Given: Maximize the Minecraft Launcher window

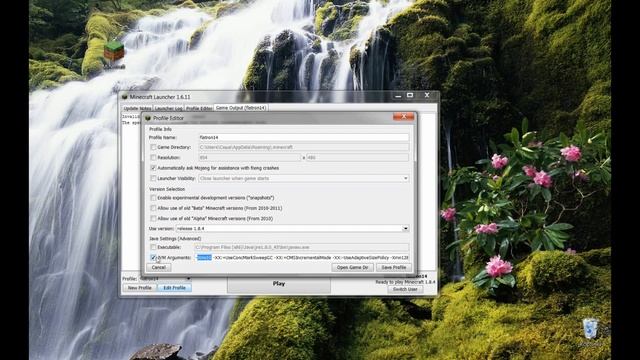Looking at the screenshot, I should pos(410,96).
